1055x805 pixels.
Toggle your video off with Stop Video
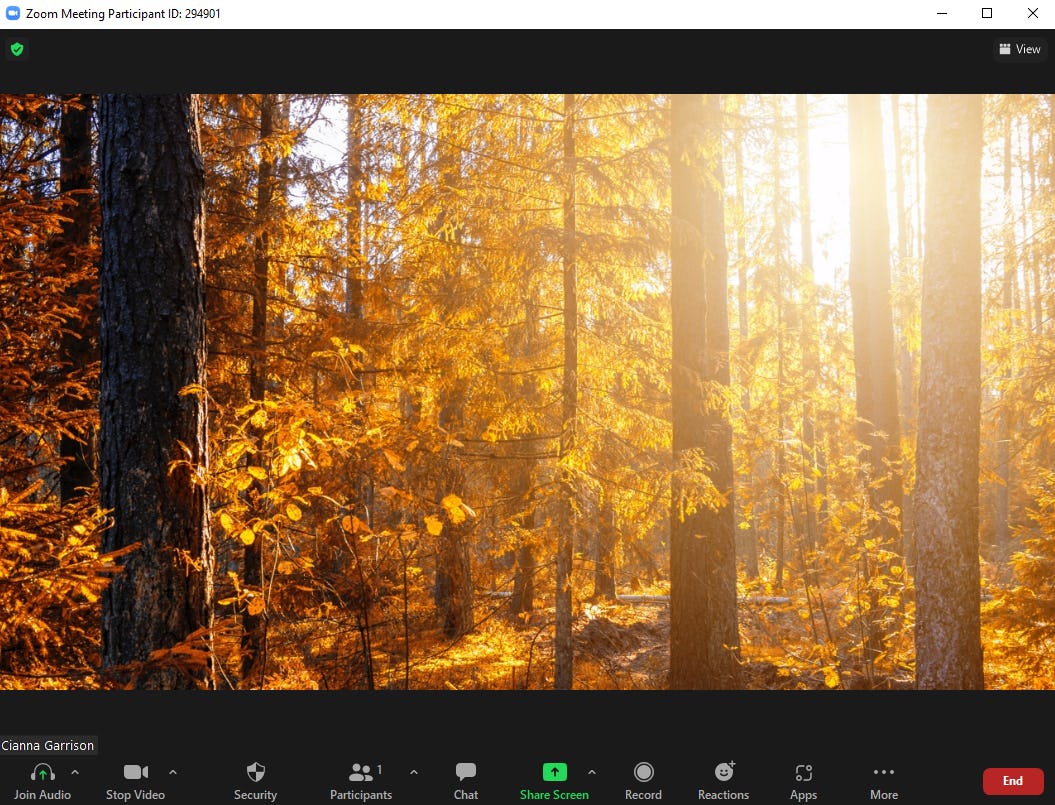pos(135,780)
